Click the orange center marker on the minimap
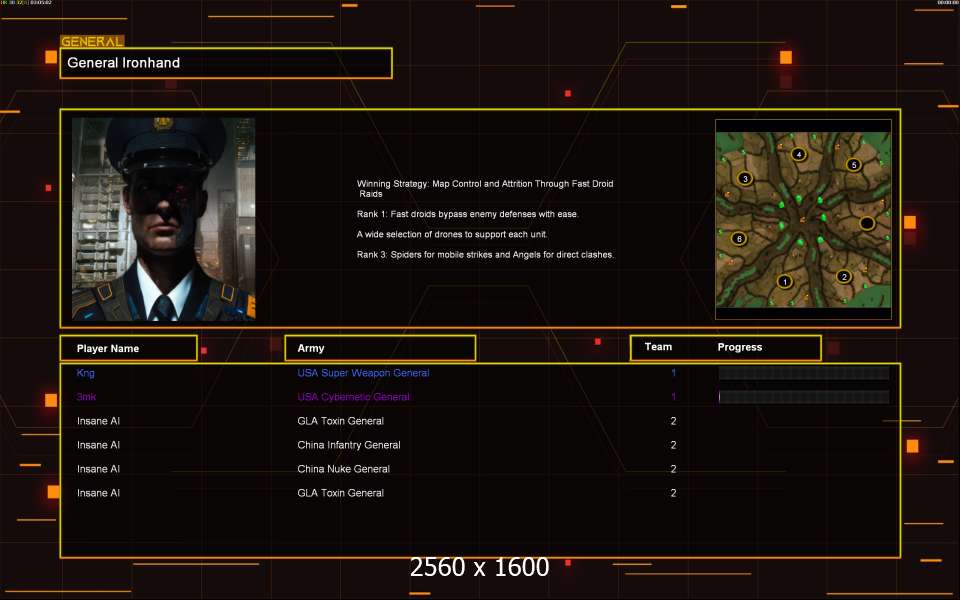Image resolution: width=960 pixels, height=600 pixels. pyautogui.click(x=802, y=218)
